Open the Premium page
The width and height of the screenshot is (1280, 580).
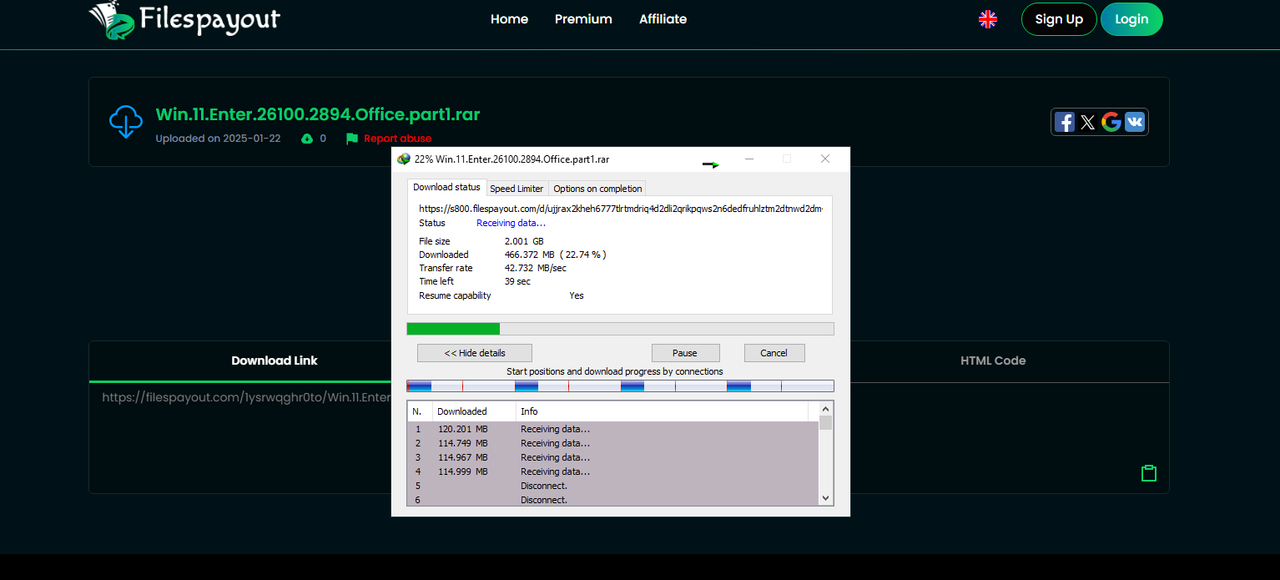tap(583, 19)
